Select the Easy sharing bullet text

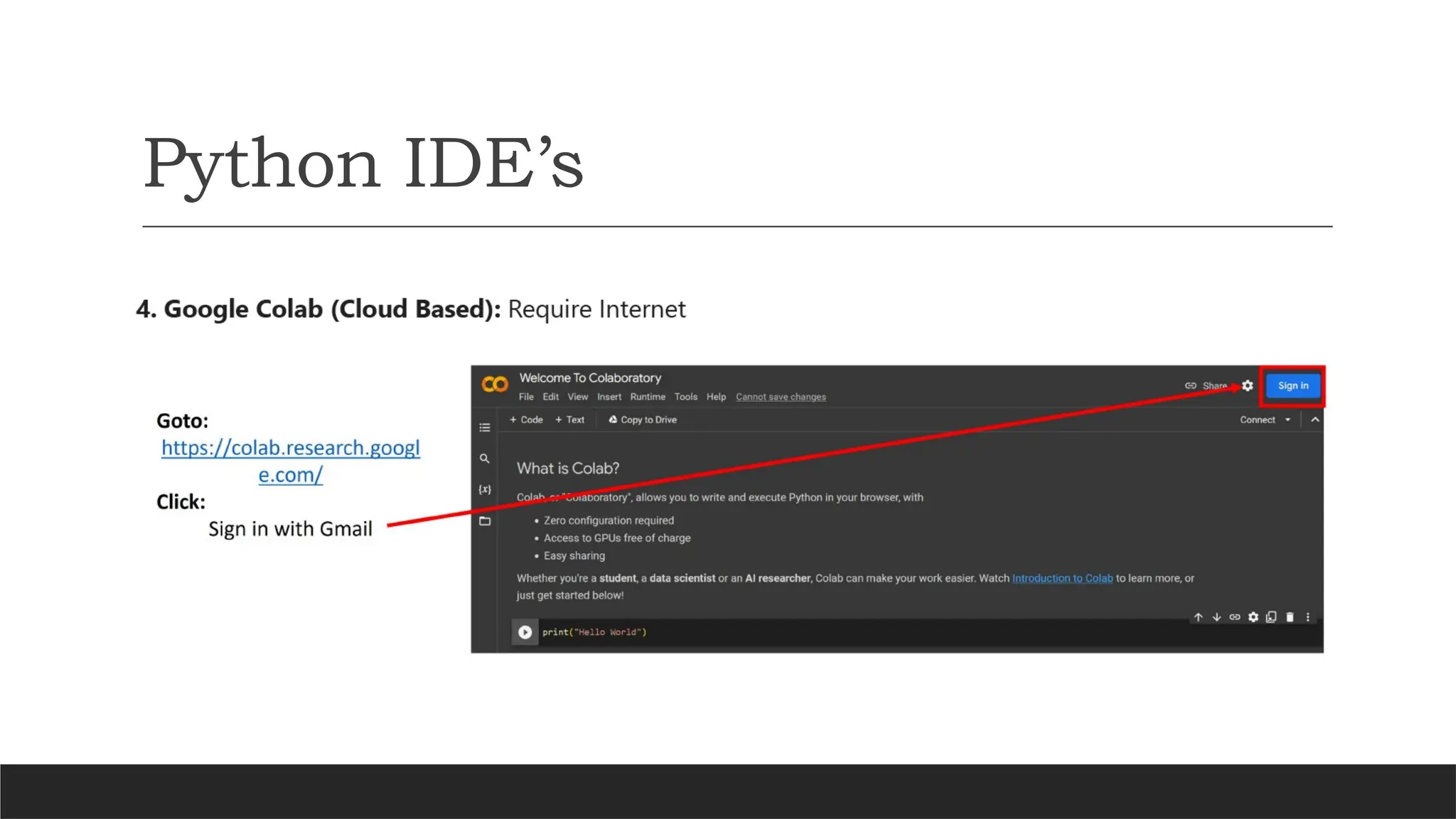[574, 556]
